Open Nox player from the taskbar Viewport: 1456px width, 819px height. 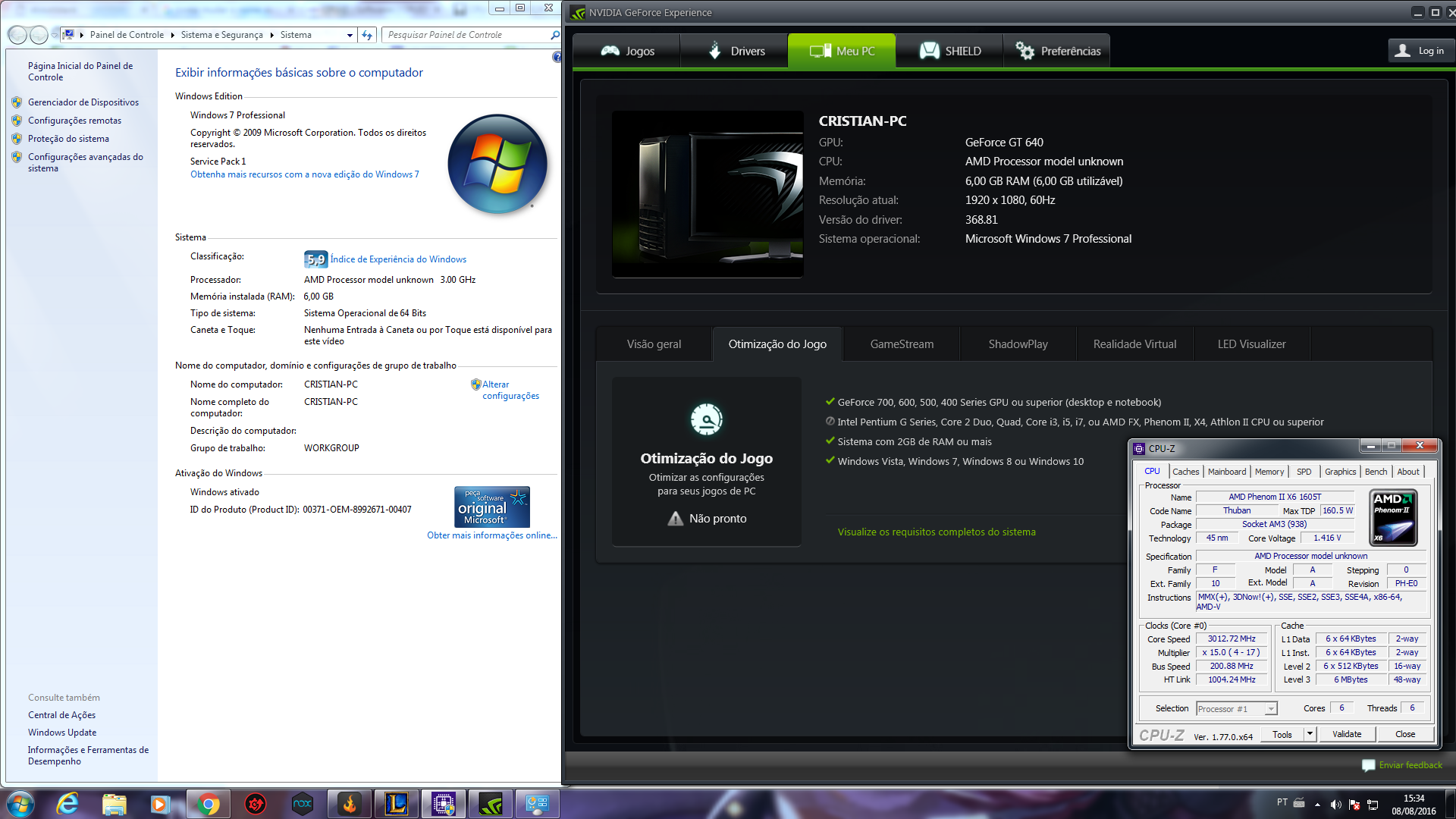coord(302,804)
